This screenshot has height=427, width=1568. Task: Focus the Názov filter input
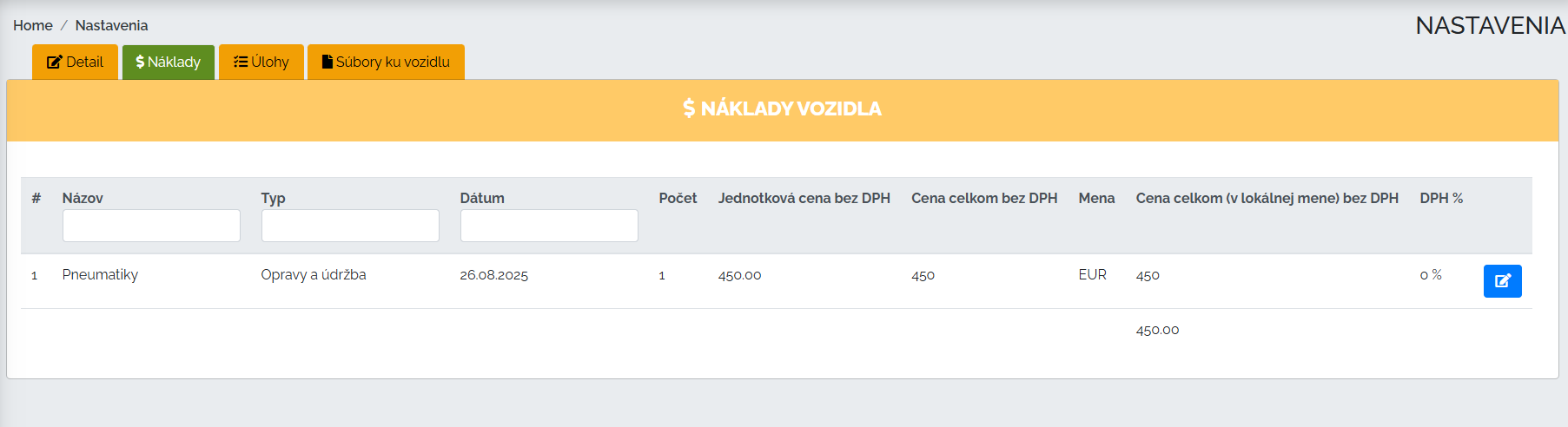(151, 226)
